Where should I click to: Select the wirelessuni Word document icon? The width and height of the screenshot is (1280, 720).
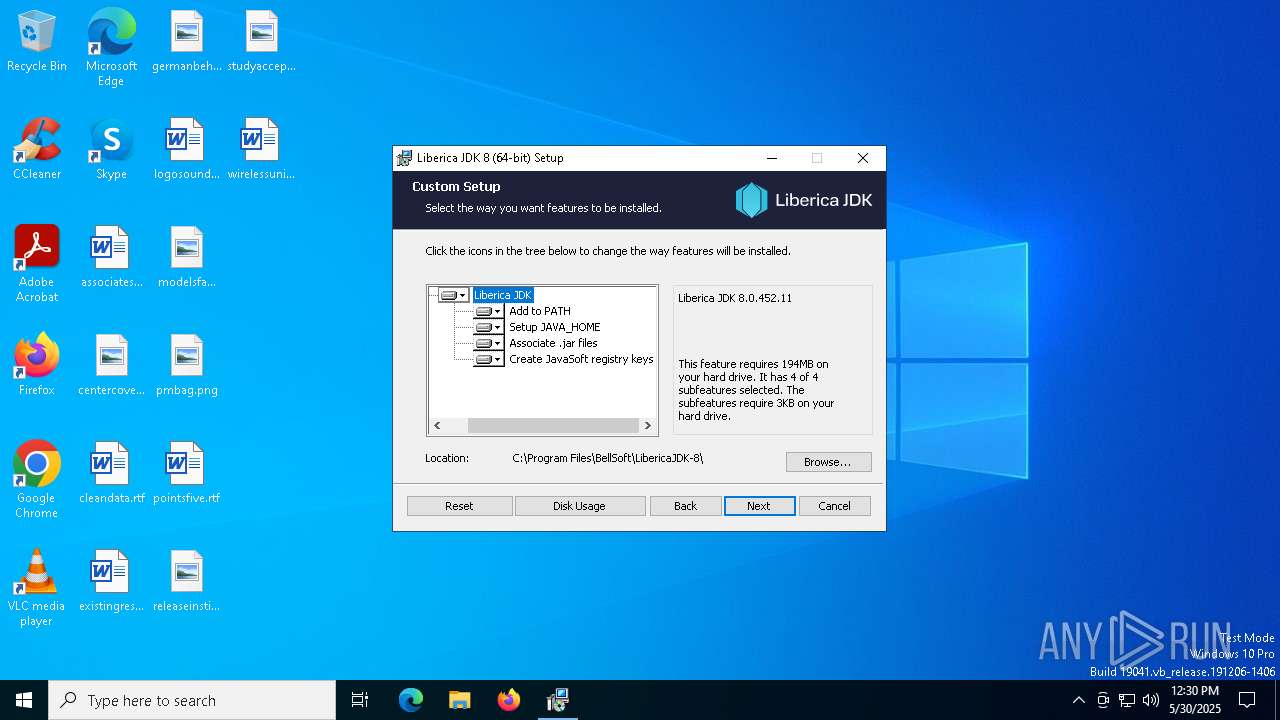[261, 150]
